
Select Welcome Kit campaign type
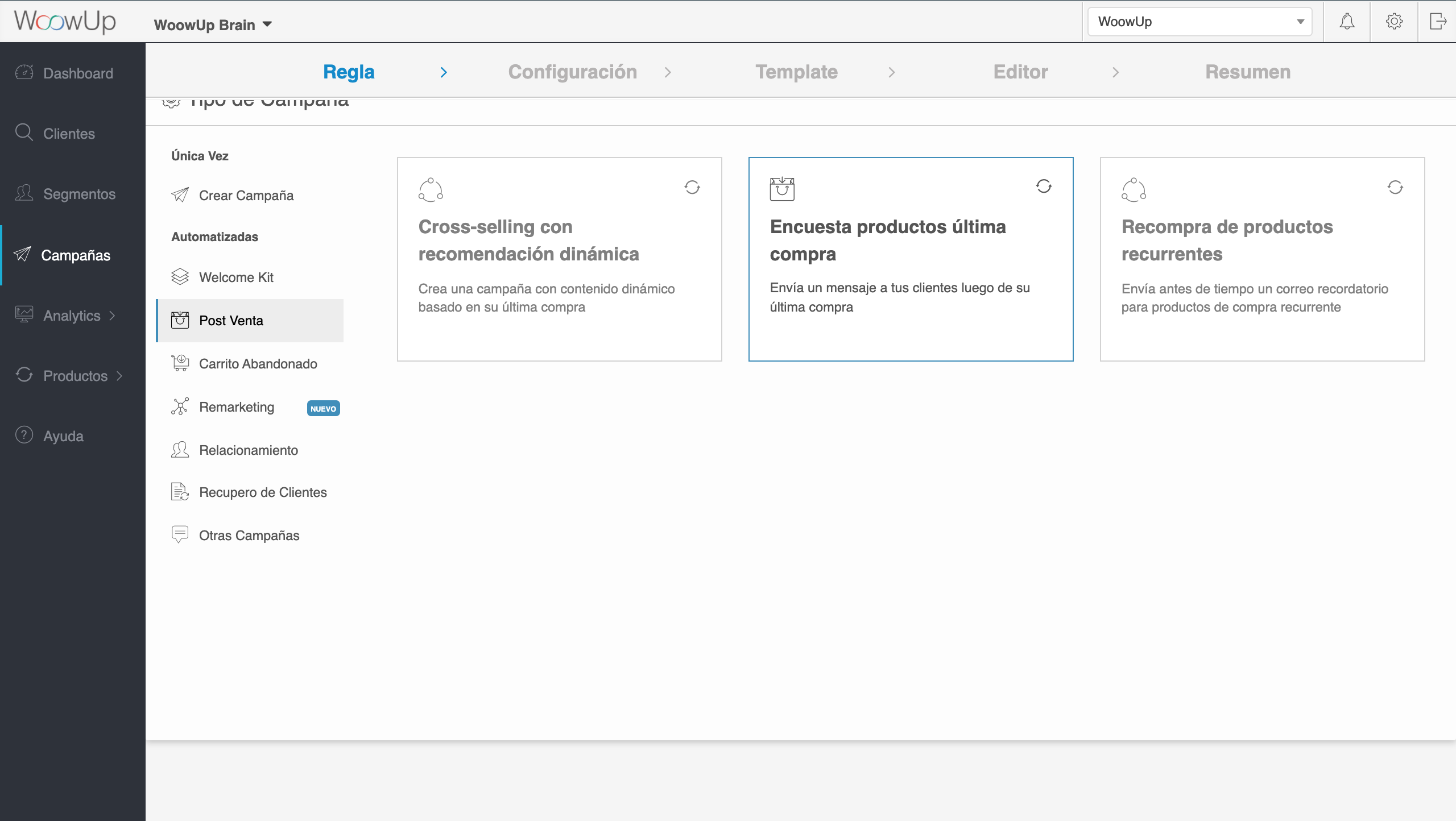236,277
